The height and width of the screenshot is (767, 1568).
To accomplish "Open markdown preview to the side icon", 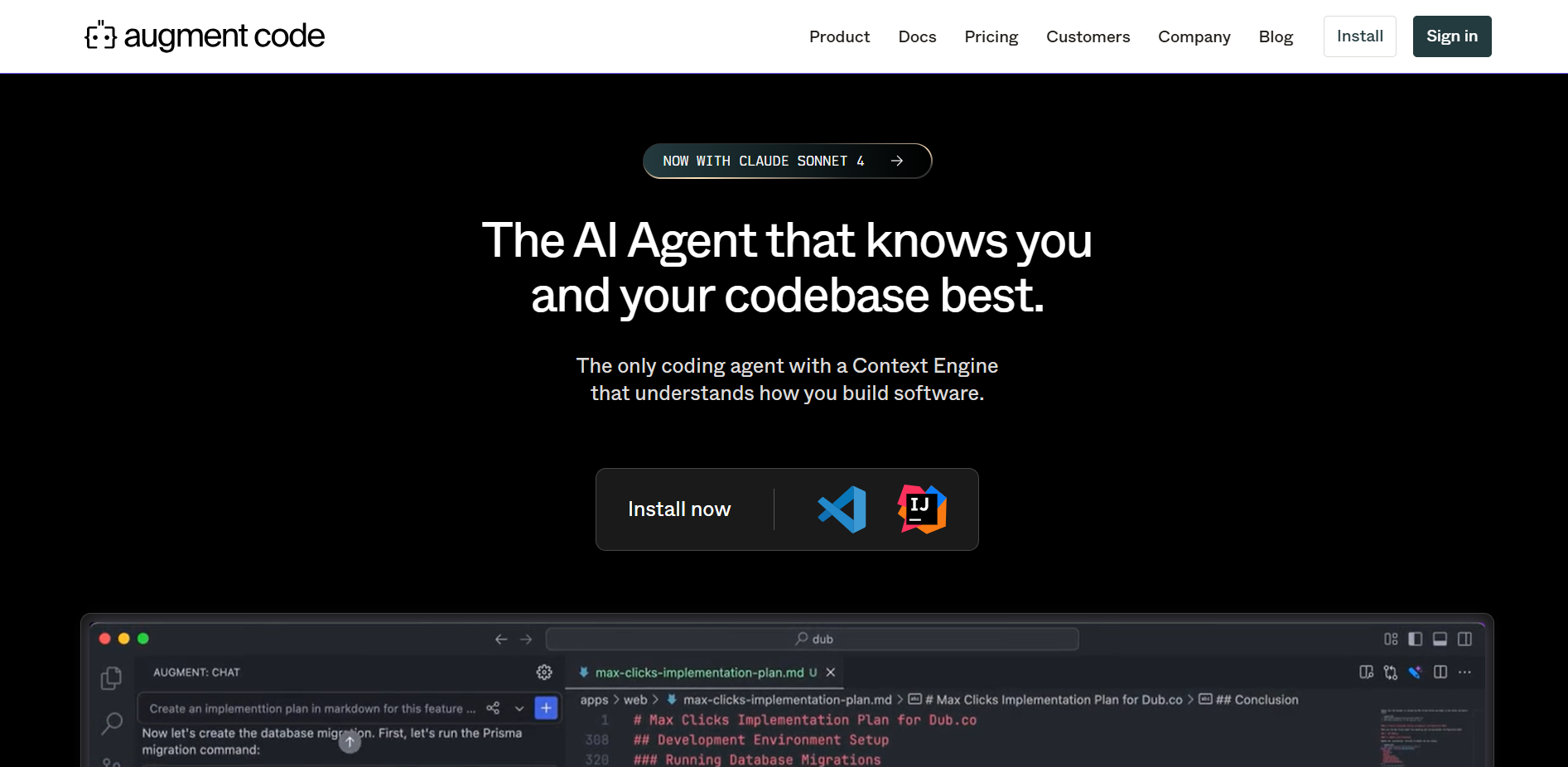I will (1367, 673).
